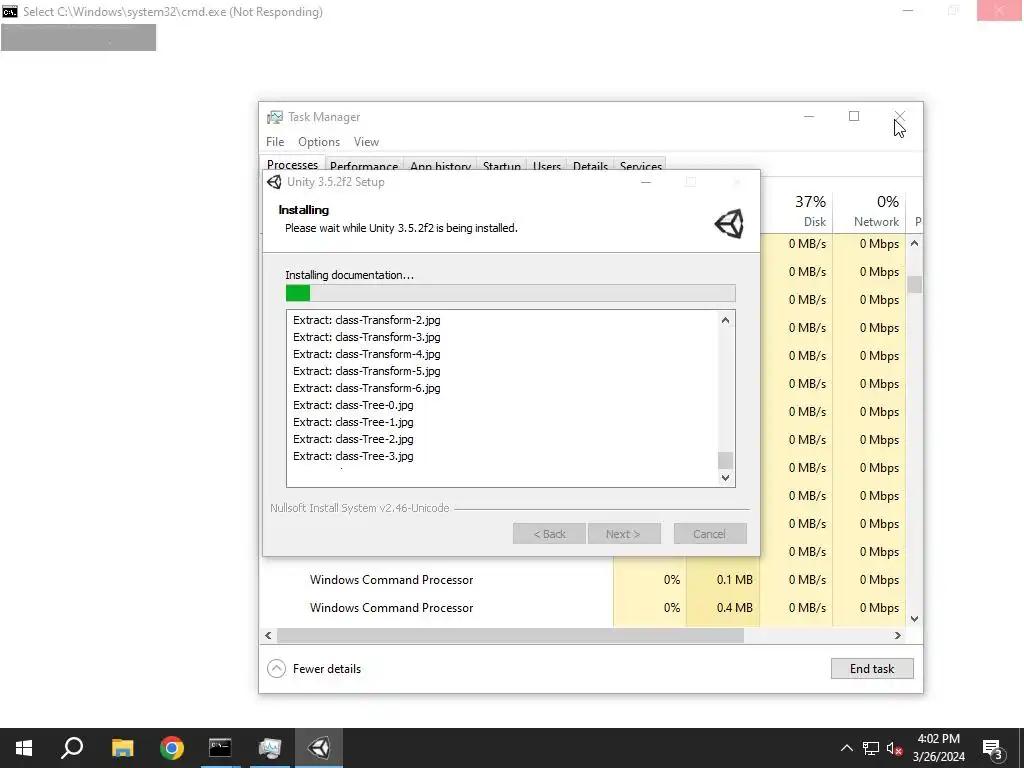Viewport: 1024px width, 768px height.
Task: Click Task Manager vertical scroll down arrow
Action: (x=914, y=618)
